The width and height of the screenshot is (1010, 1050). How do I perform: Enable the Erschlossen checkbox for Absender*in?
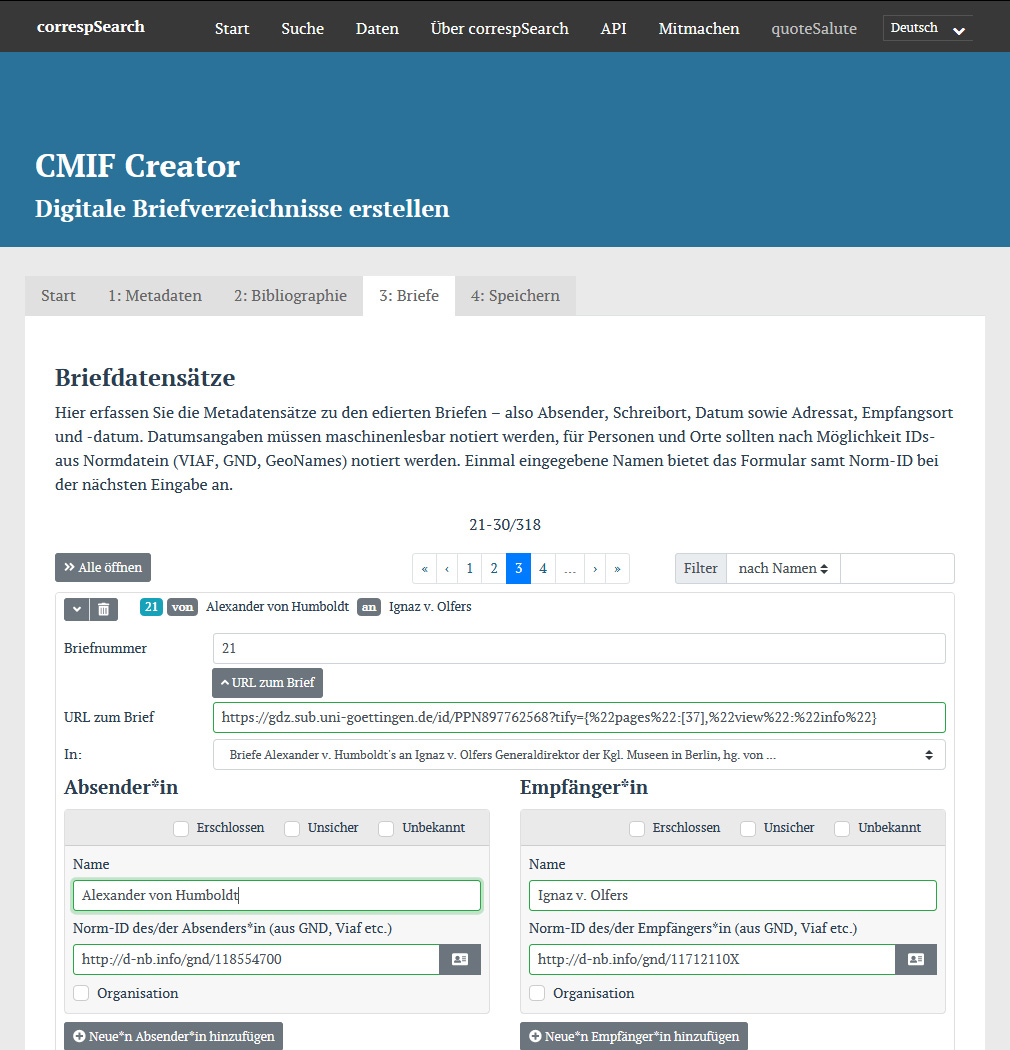point(180,829)
